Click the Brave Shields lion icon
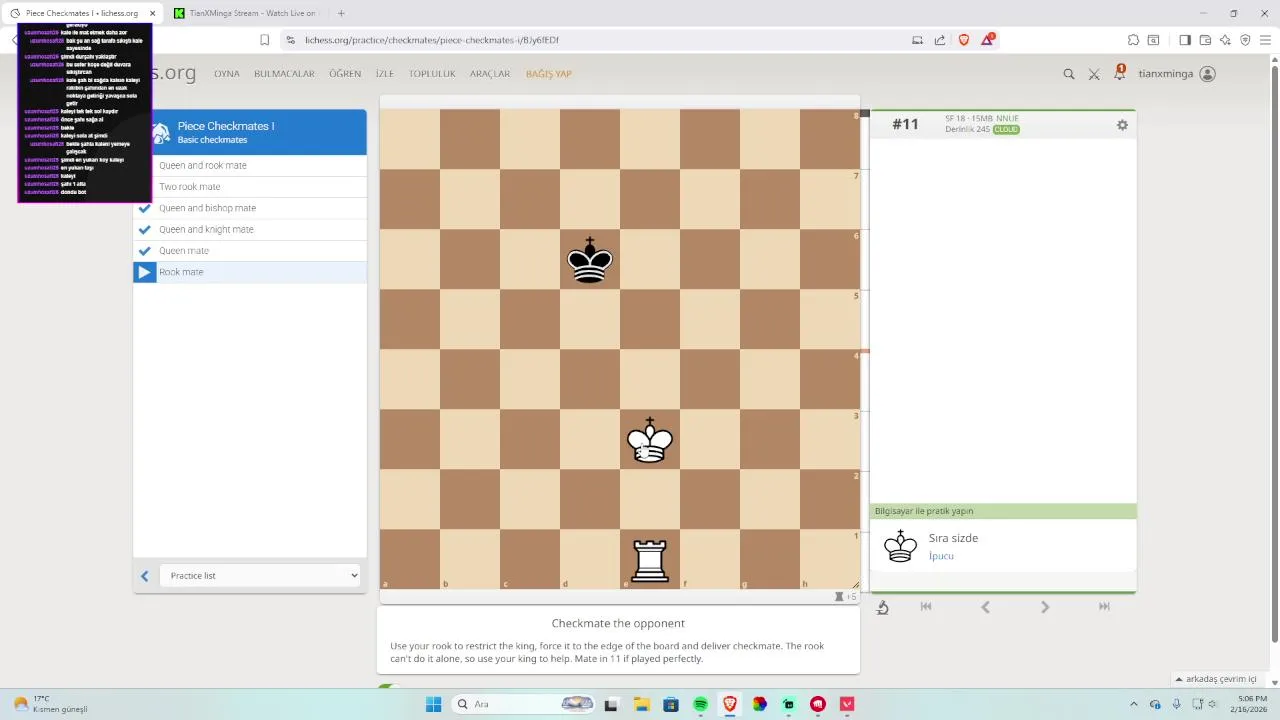This screenshot has height=720, width=1280. 964,40
